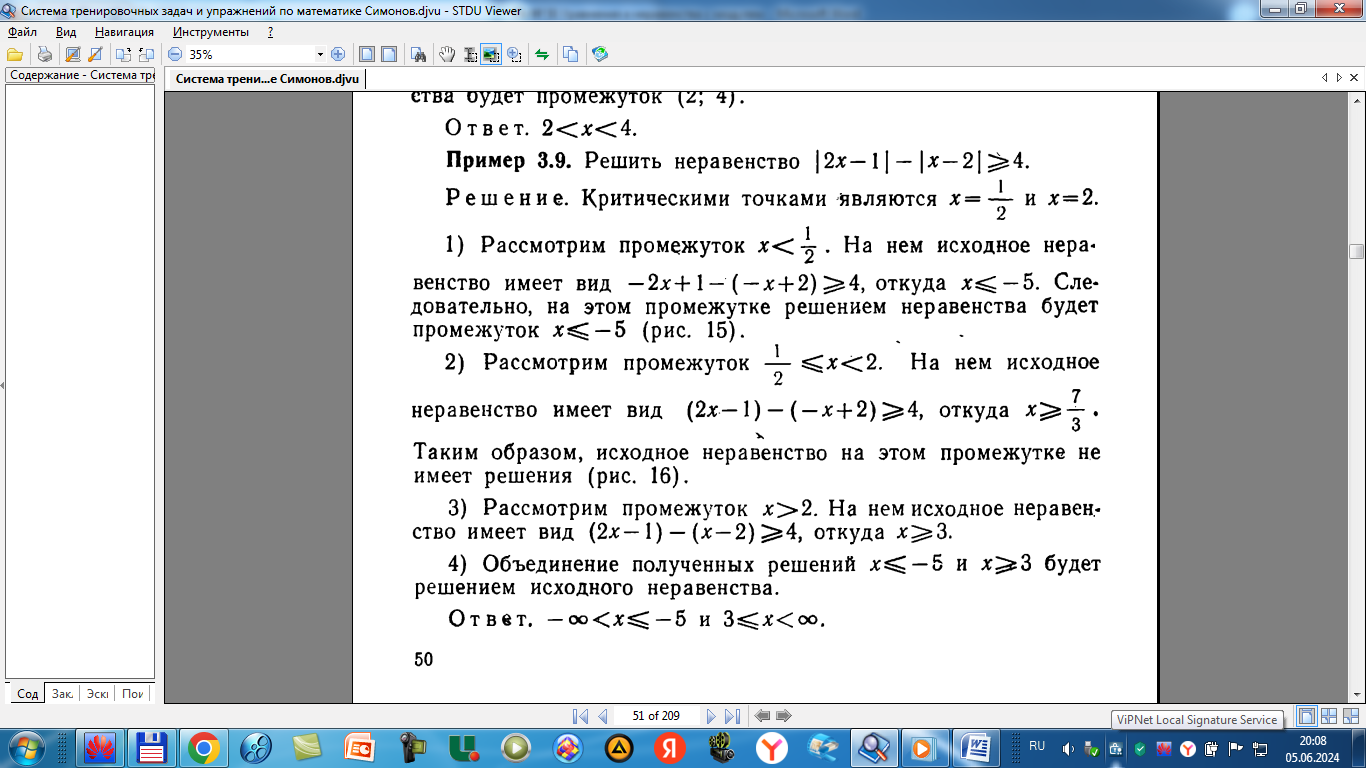Click the page number 50 on the page

(424, 658)
